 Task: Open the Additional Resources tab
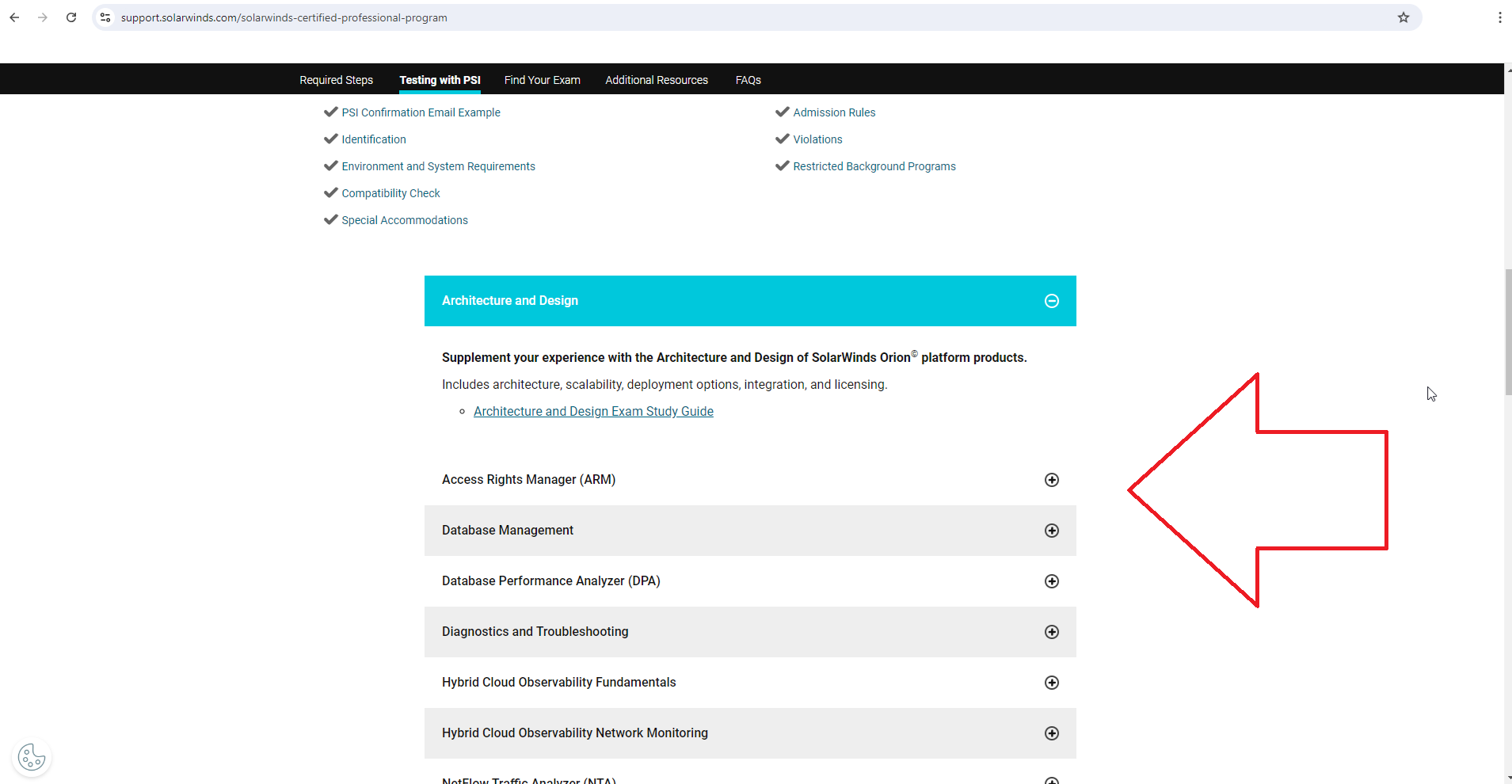(x=657, y=80)
